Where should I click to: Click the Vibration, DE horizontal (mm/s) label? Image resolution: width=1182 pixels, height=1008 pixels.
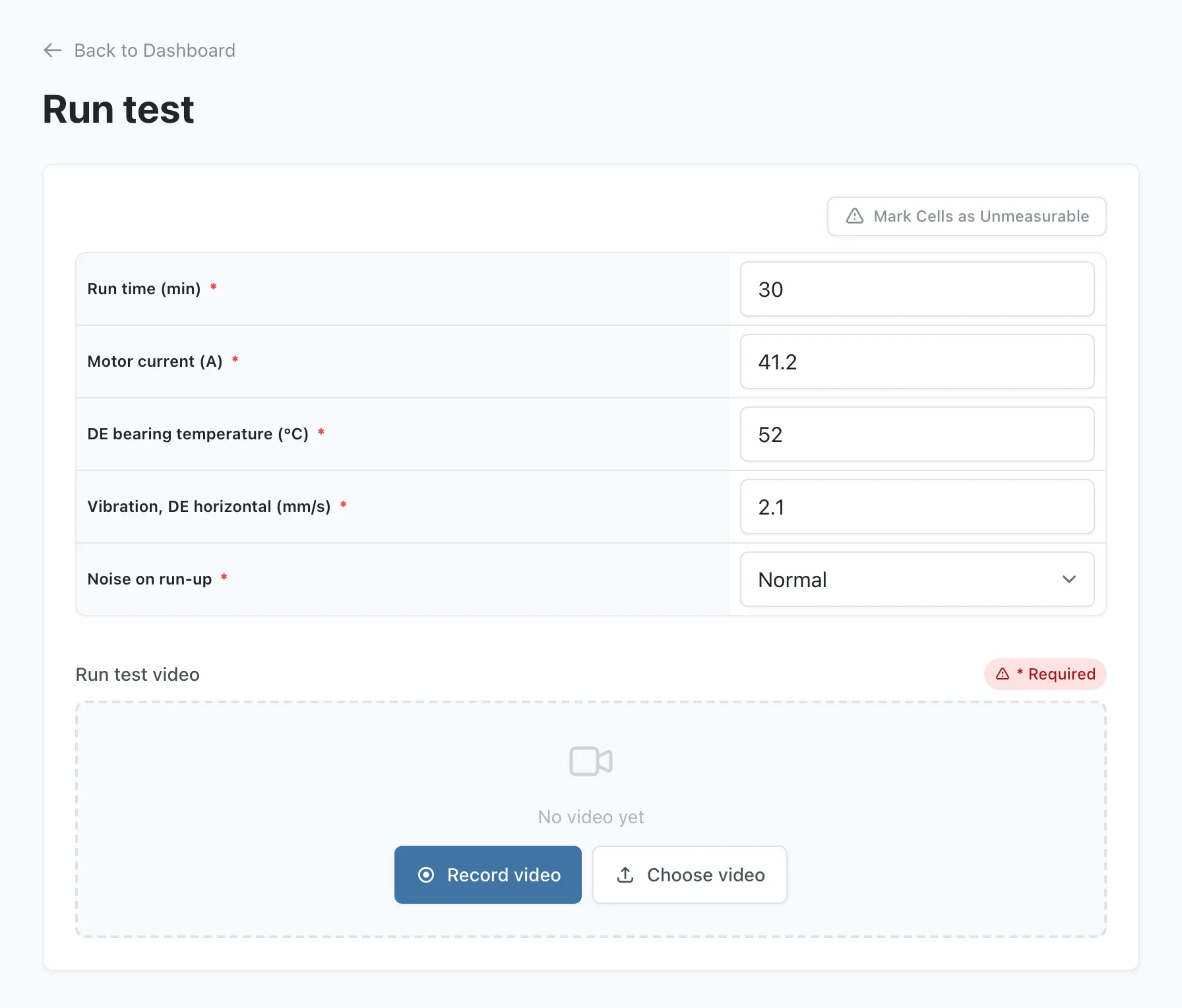click(209, 507)
